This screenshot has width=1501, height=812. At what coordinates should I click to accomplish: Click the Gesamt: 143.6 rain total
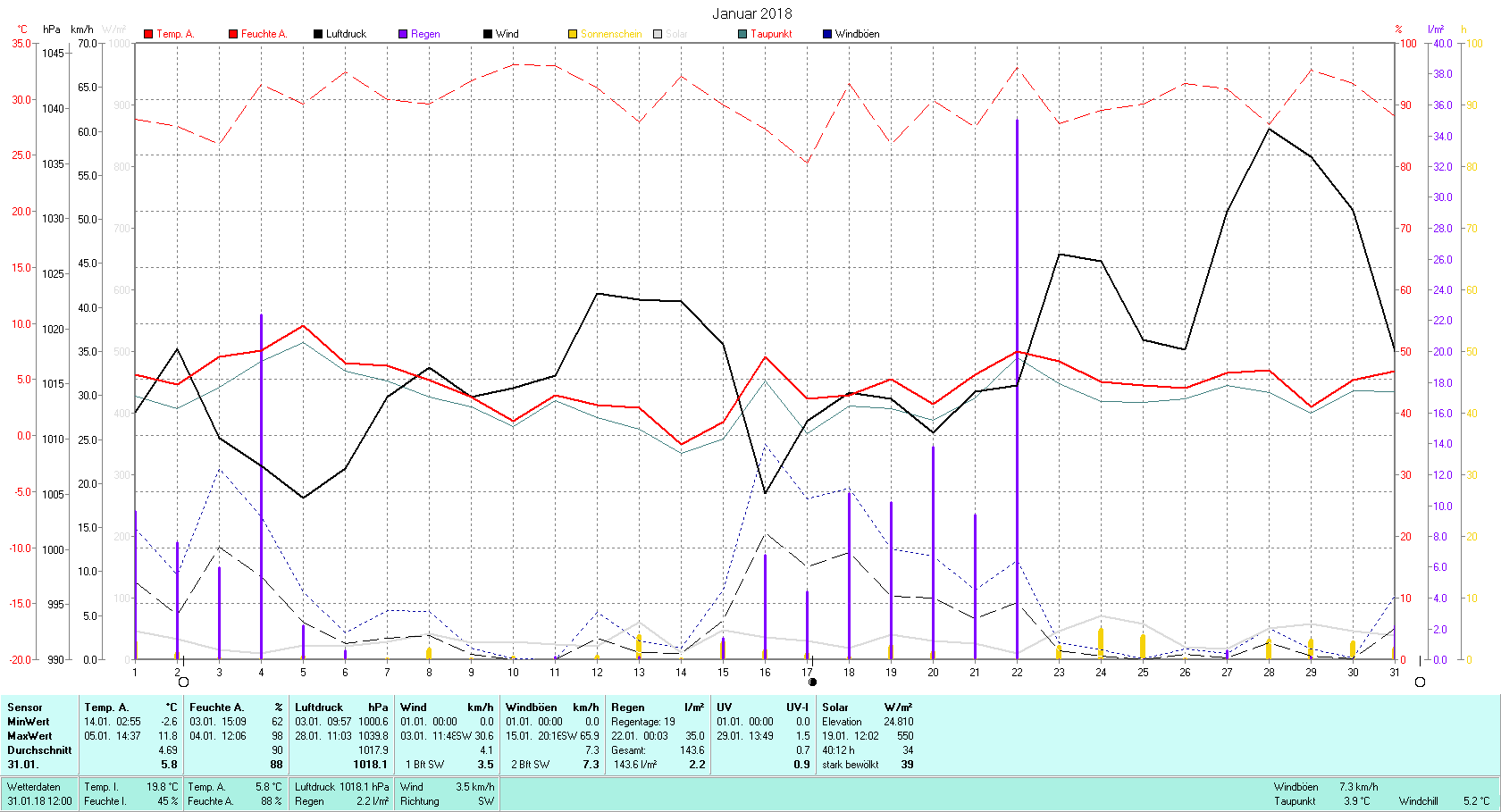click(x=658, y=750)
